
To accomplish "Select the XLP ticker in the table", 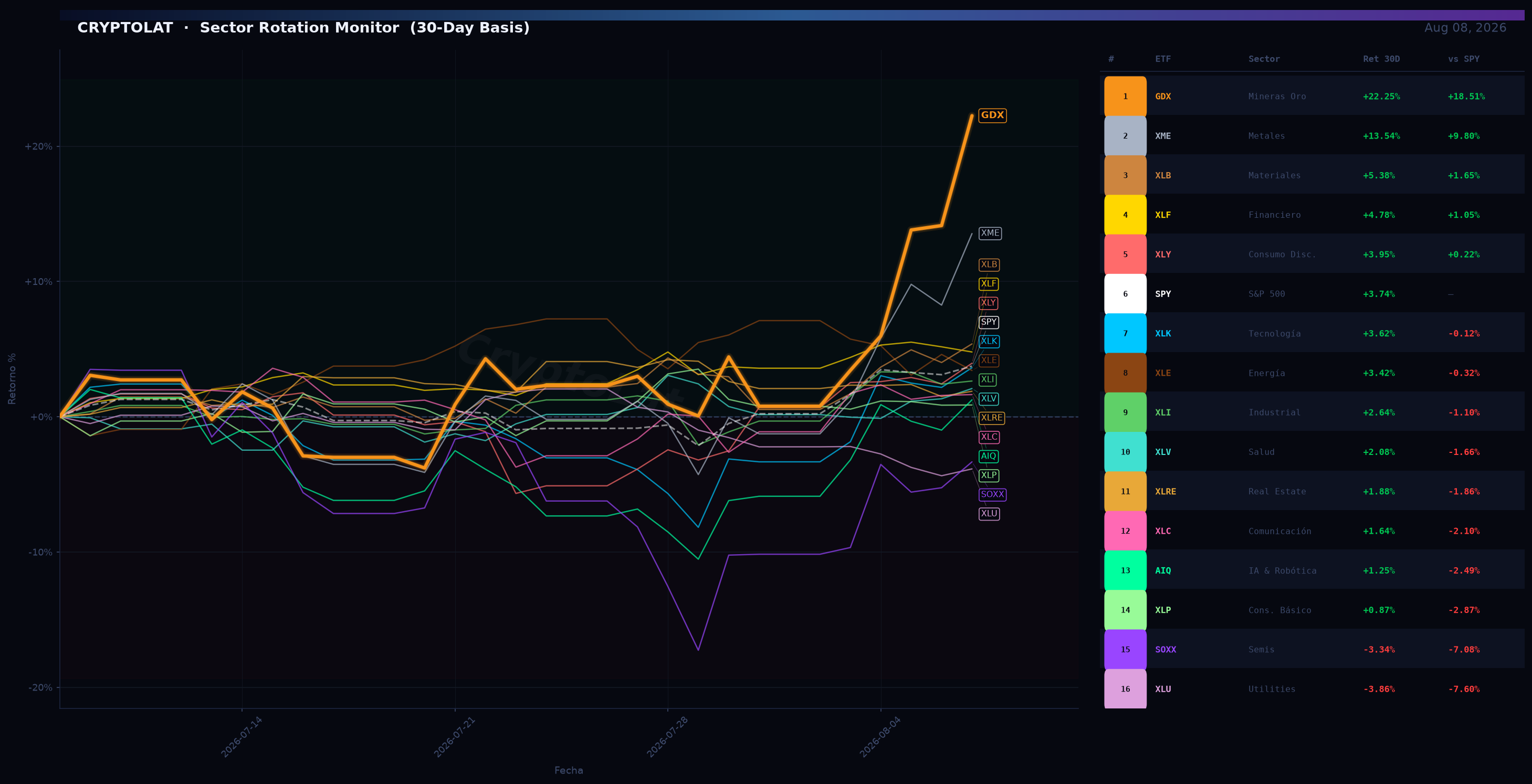I will click(1163, 610).
